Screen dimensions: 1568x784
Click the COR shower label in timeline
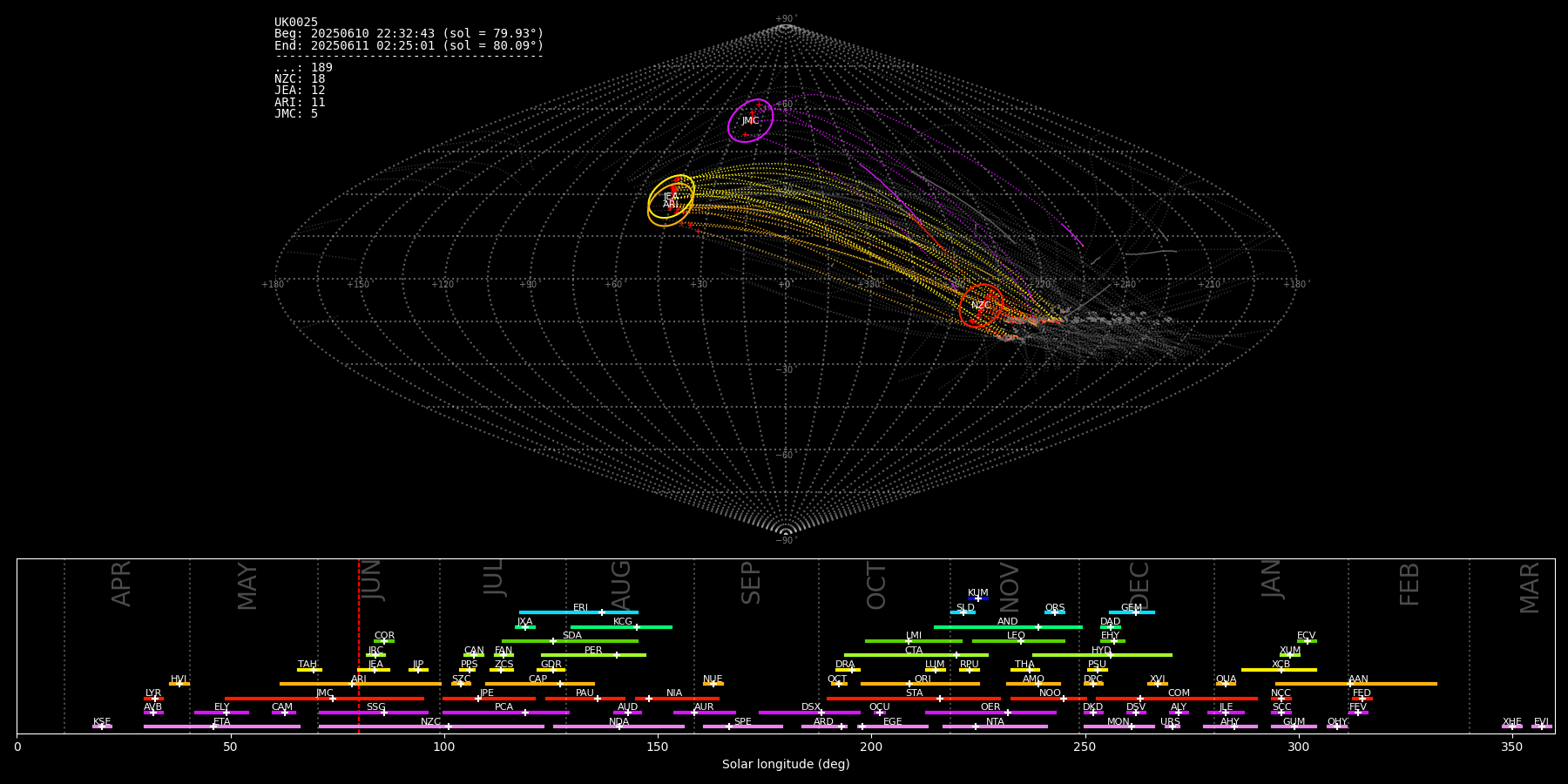[x=384, y=636]
